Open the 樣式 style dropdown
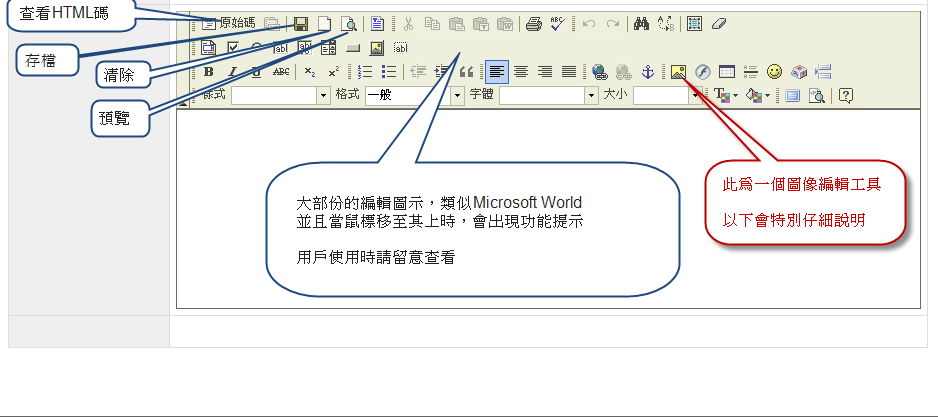Viewport: 938px width, 418px height. pos(323,95)
